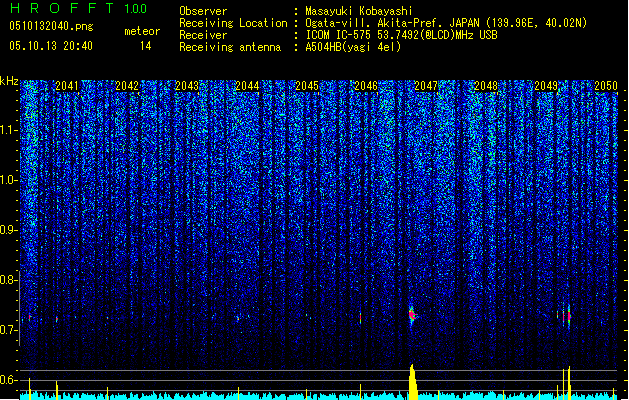This screenshot has width=629, height=400.
Task: Select the version number 1.0.0
Action: point(135,9)
